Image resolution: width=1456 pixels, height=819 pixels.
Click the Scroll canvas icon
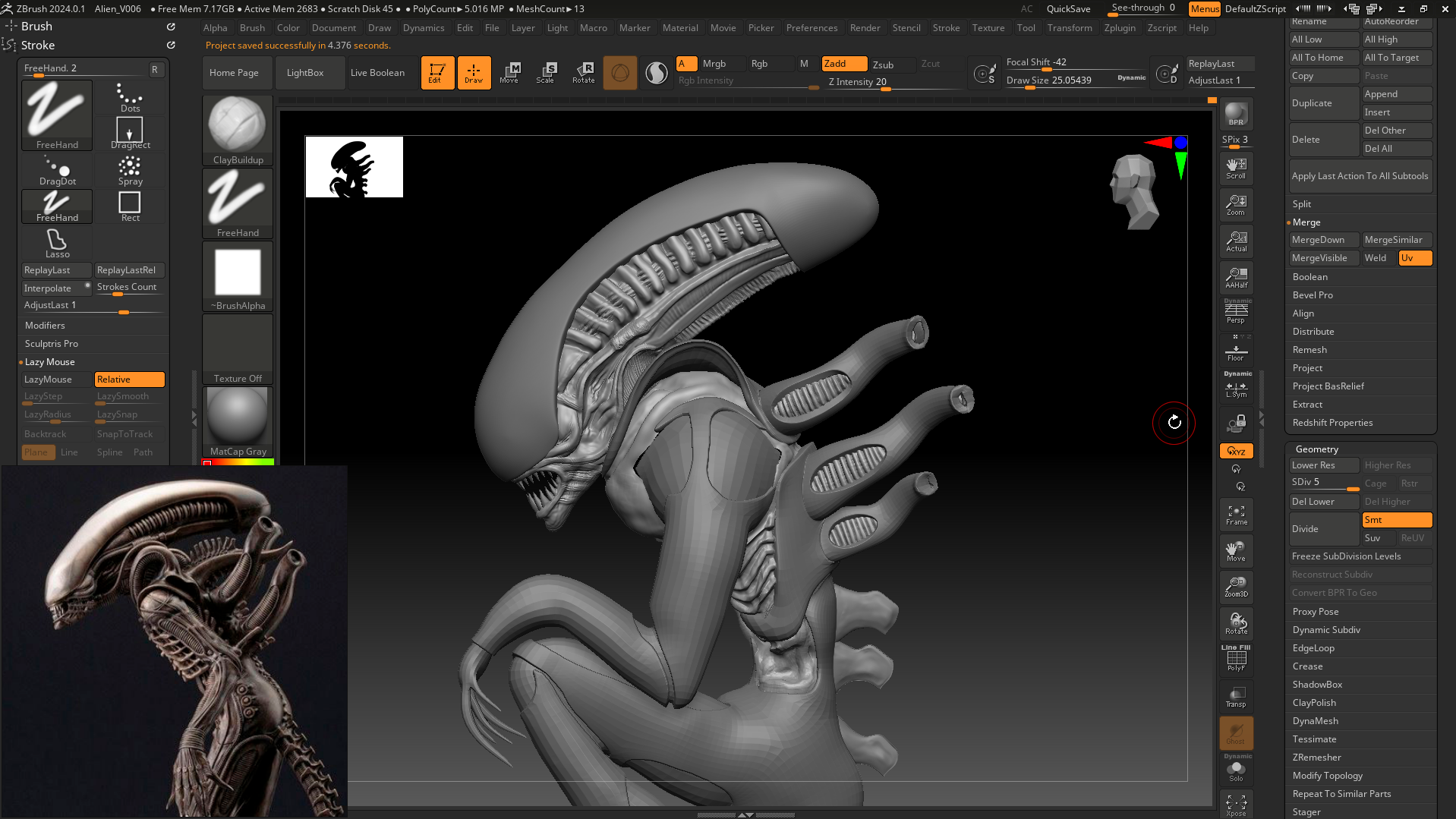click(1236, 169)
